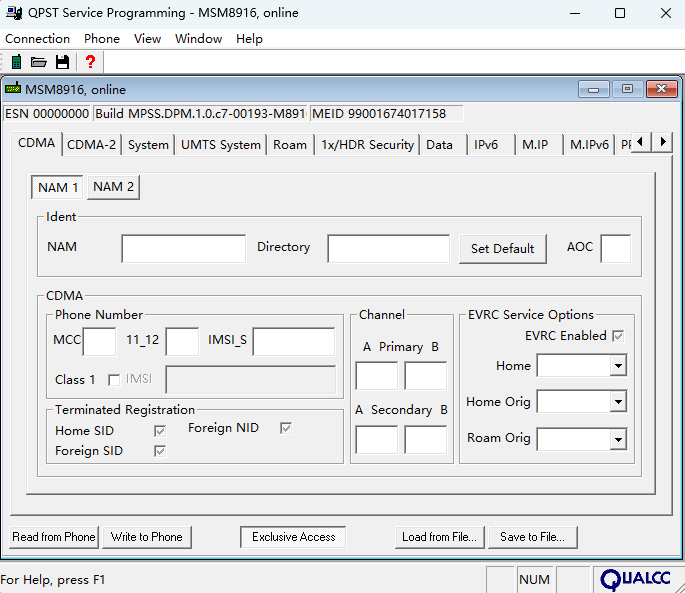This screenshot has height=593, width=685.
Task: Expand the Roam Orig dropdown
Action: 618,438
